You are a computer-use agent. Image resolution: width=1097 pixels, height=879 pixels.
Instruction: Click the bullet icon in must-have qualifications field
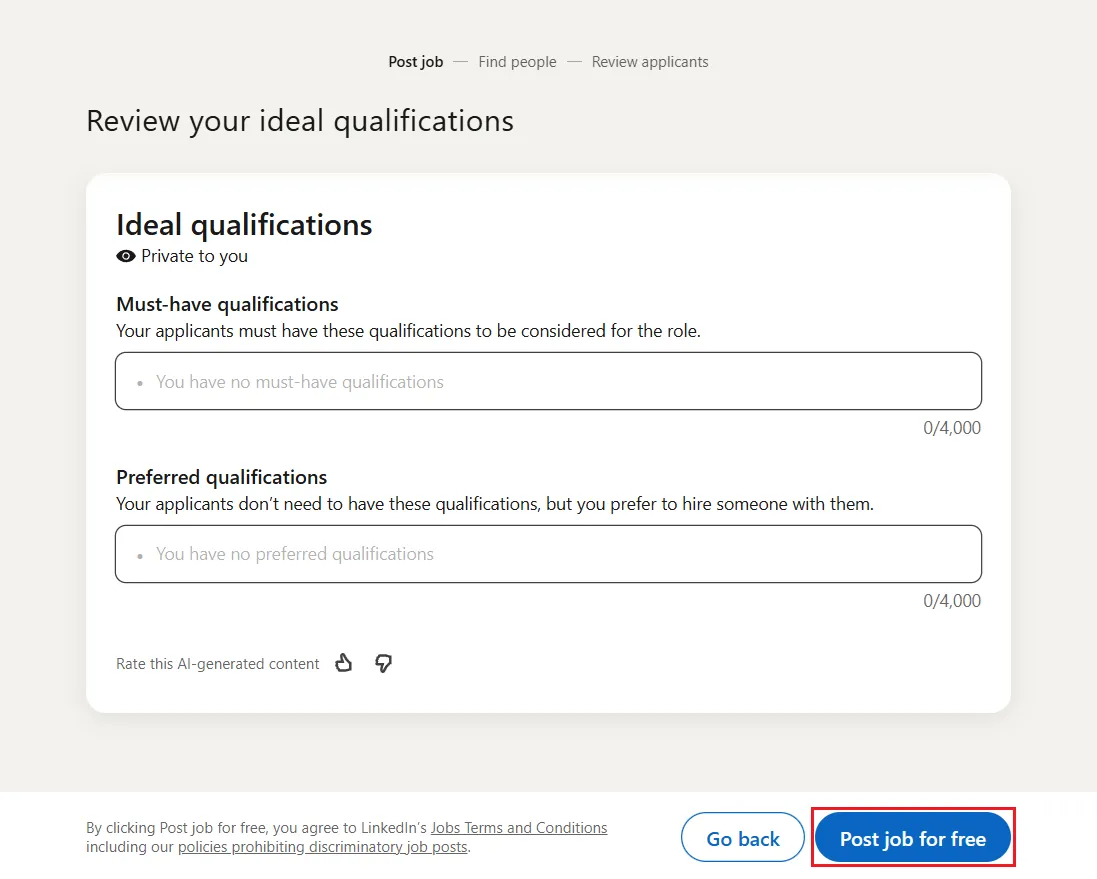click(140, 382)
